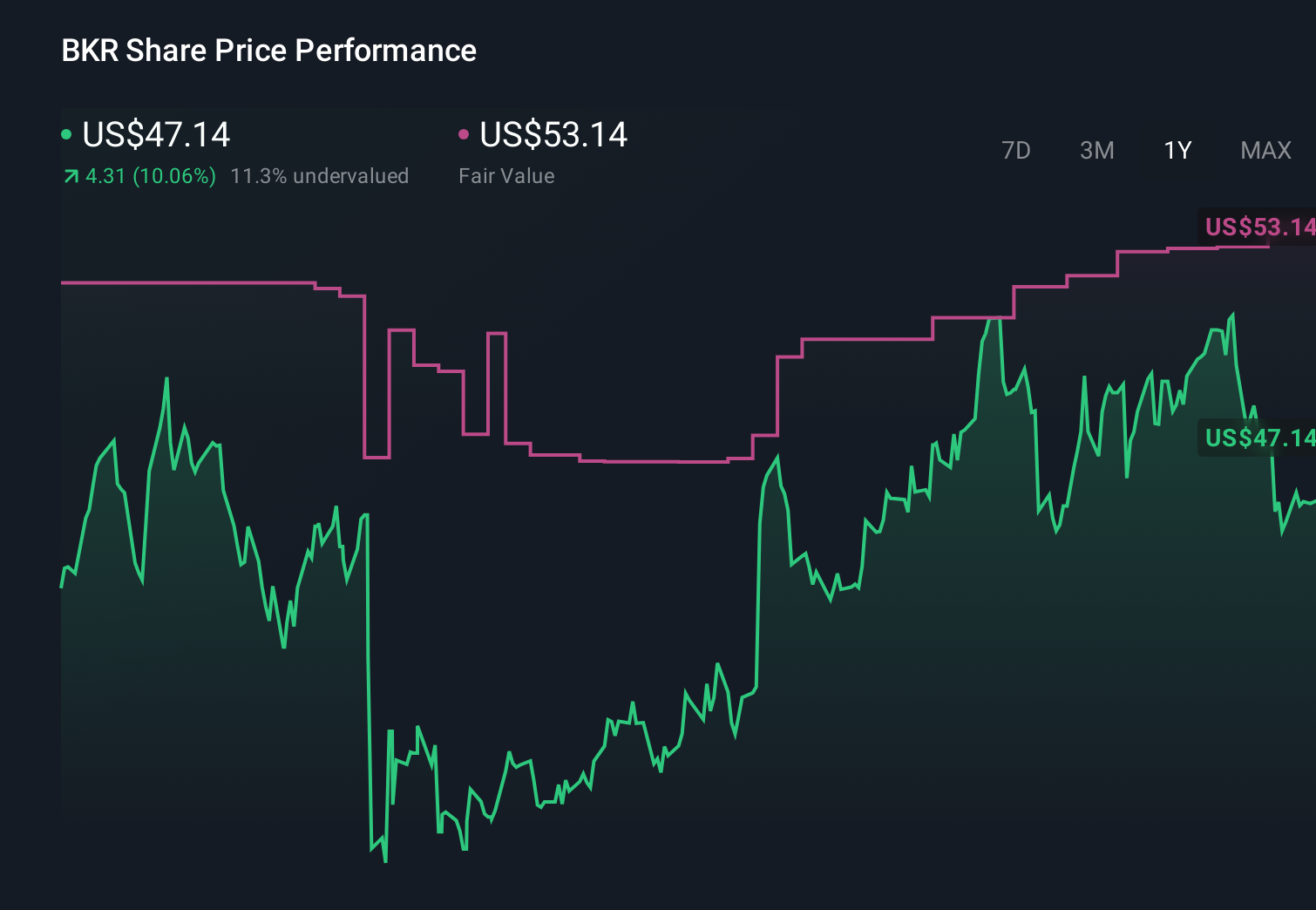Open the MAX historical view
The height and width of the screenshot is (910, 1316).
coord(1265,150)
